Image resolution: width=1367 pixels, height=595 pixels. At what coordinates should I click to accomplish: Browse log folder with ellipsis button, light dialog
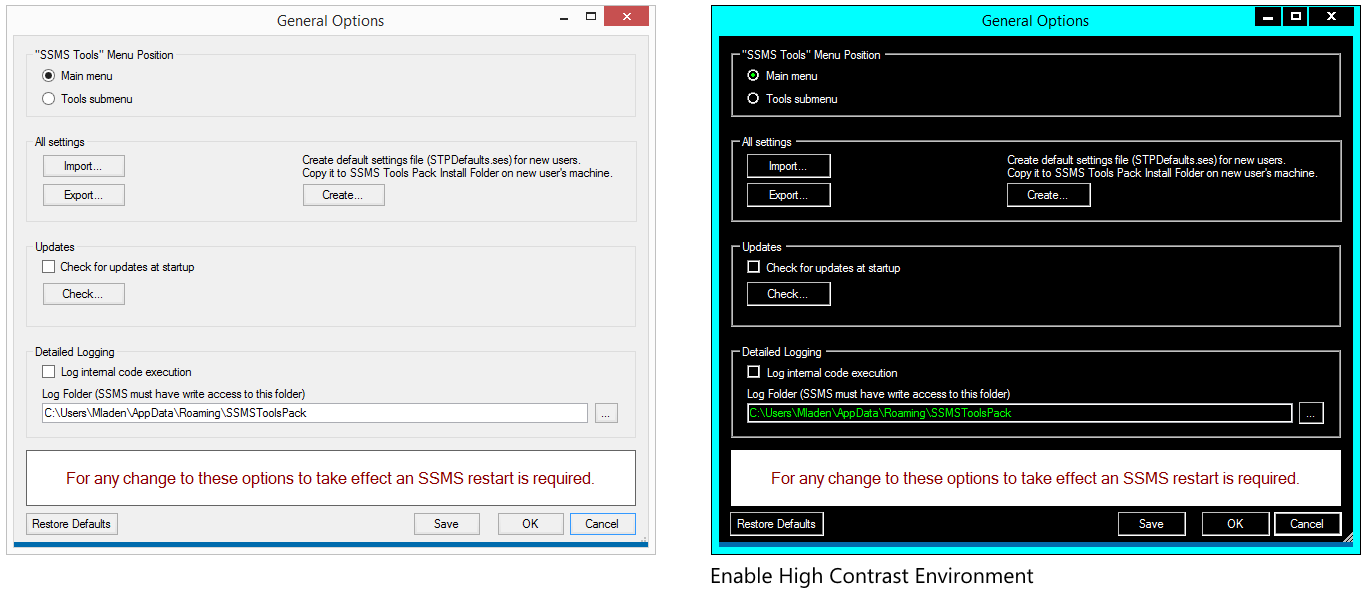pyautogui.click(x=606, y=413)
